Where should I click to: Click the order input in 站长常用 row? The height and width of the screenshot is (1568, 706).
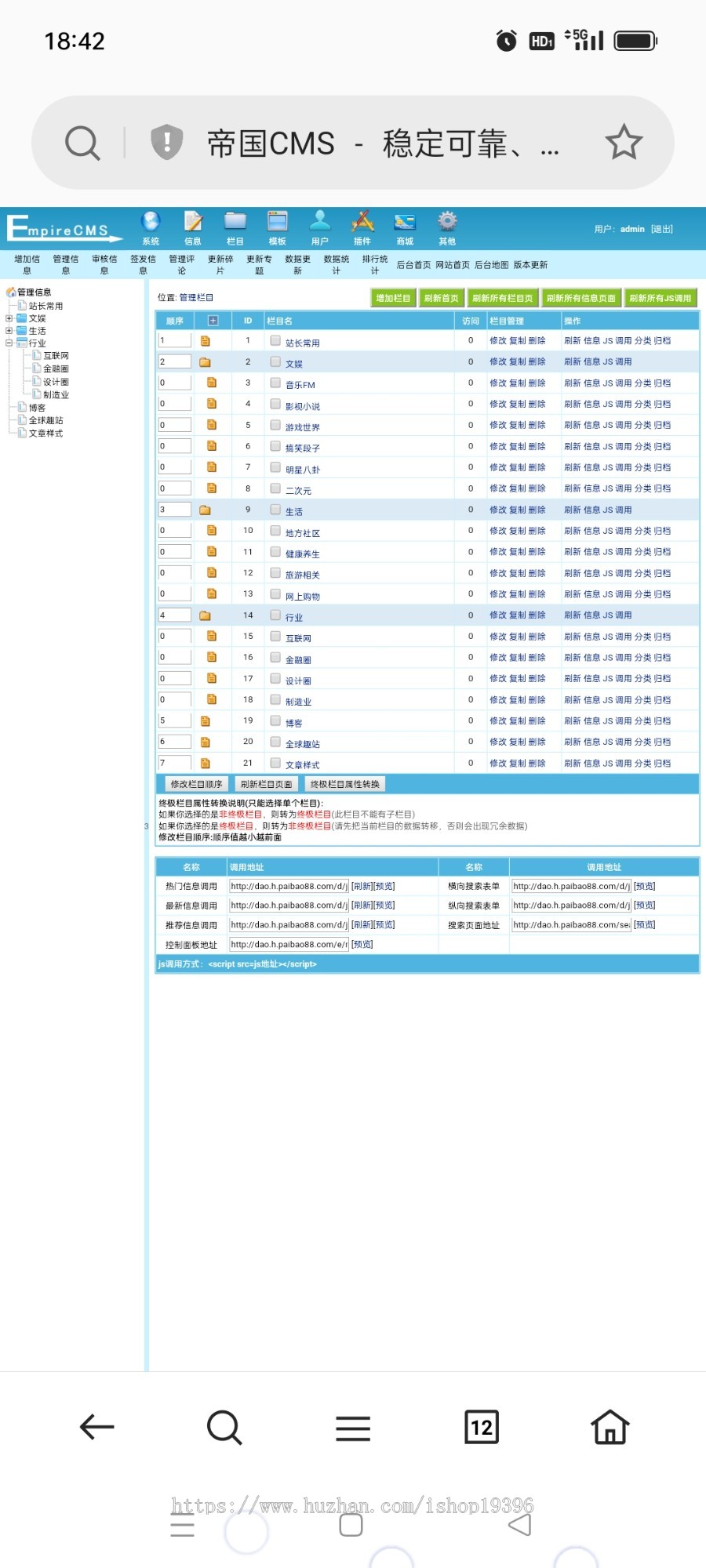(x=175, y=340)
